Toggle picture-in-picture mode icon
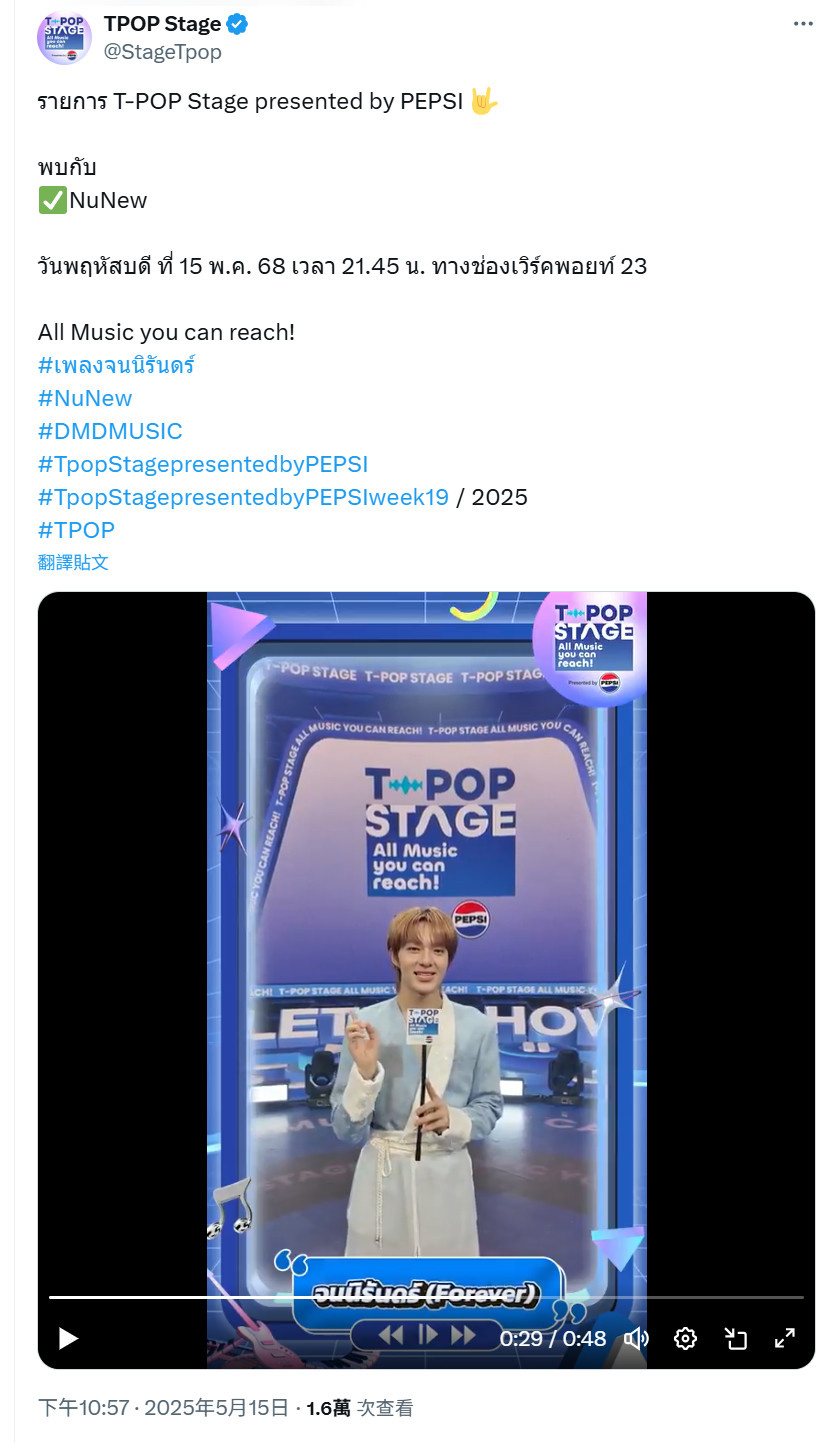The image size is (837, 1443). point(736,1338)
